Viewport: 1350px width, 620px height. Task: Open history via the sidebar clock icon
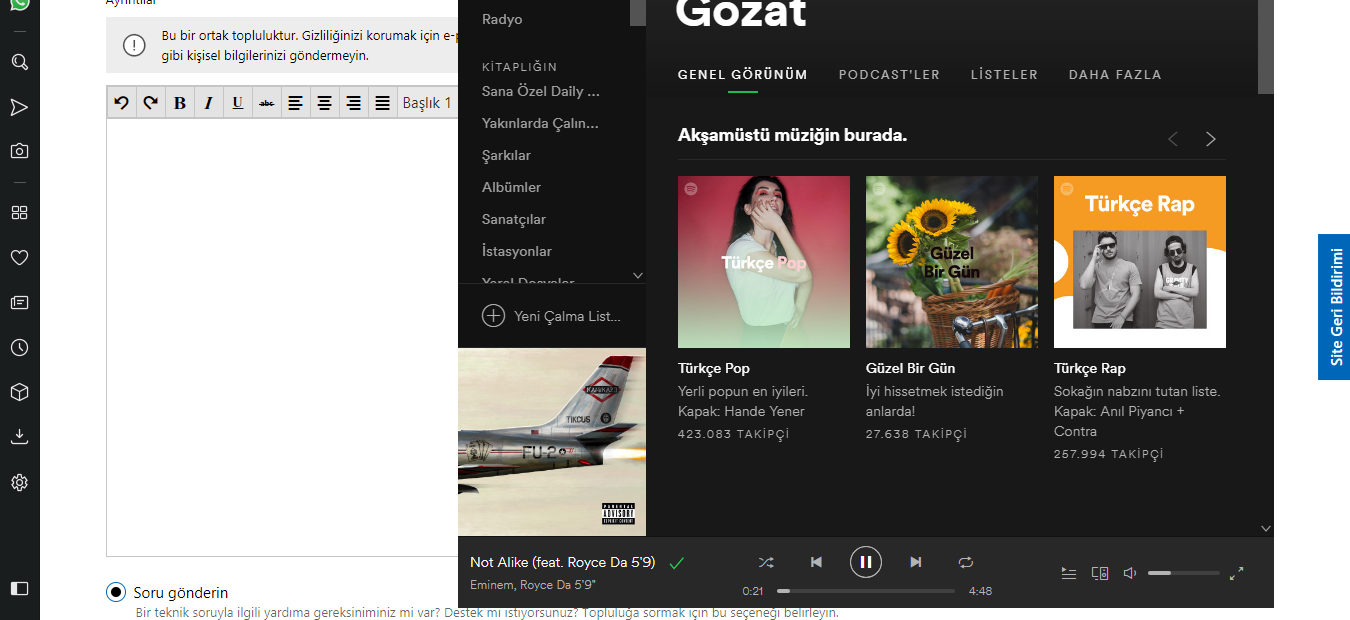[x=19, y=347]
